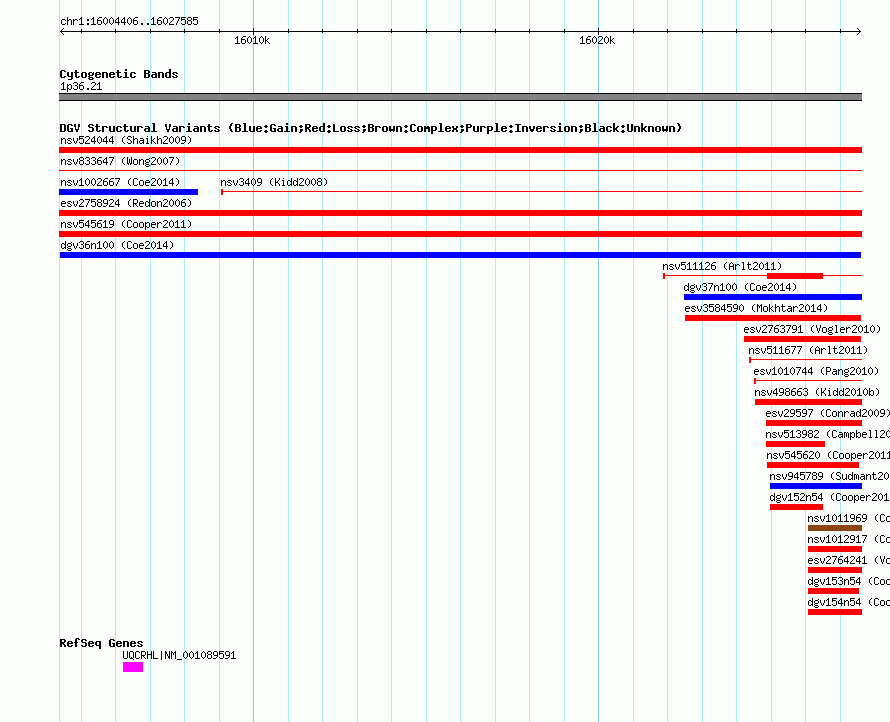Image resolution: width=890 pixels, height=722 pixels.
Task: Click the nsv511126 (Arlt2011) label
Action: pos(722,266)
